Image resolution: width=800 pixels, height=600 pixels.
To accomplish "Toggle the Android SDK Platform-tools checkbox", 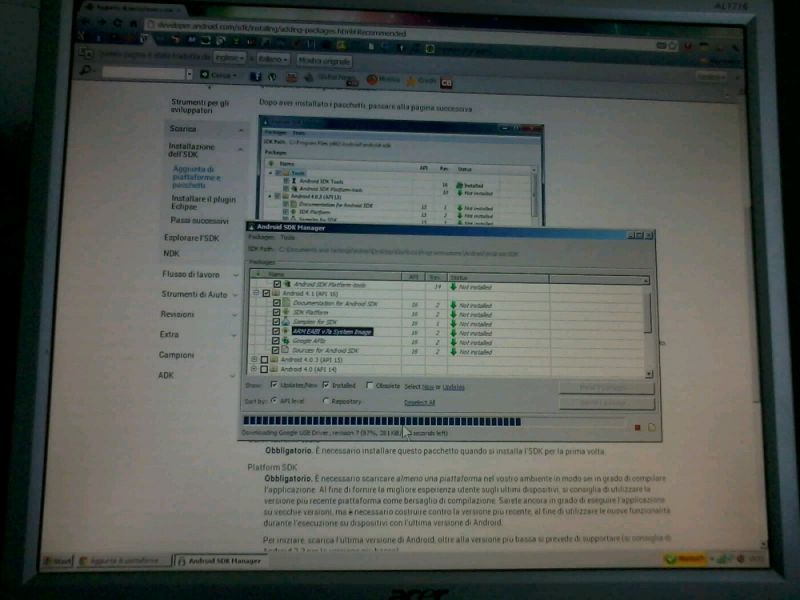I will (277, 284).
